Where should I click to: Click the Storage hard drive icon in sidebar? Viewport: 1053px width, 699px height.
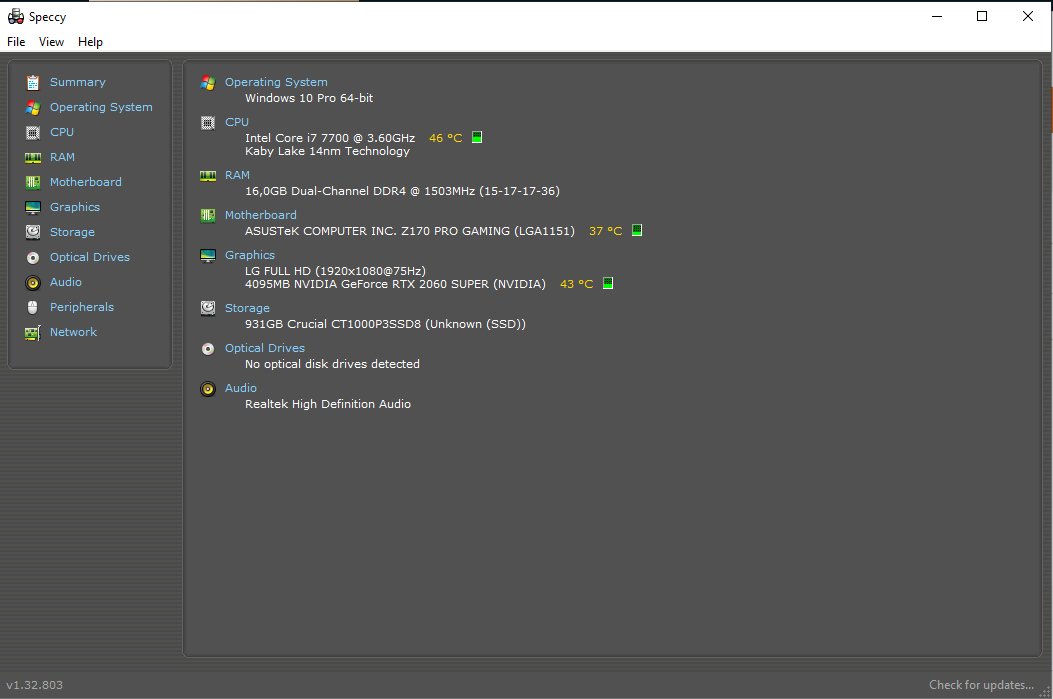tap(33, 232)
